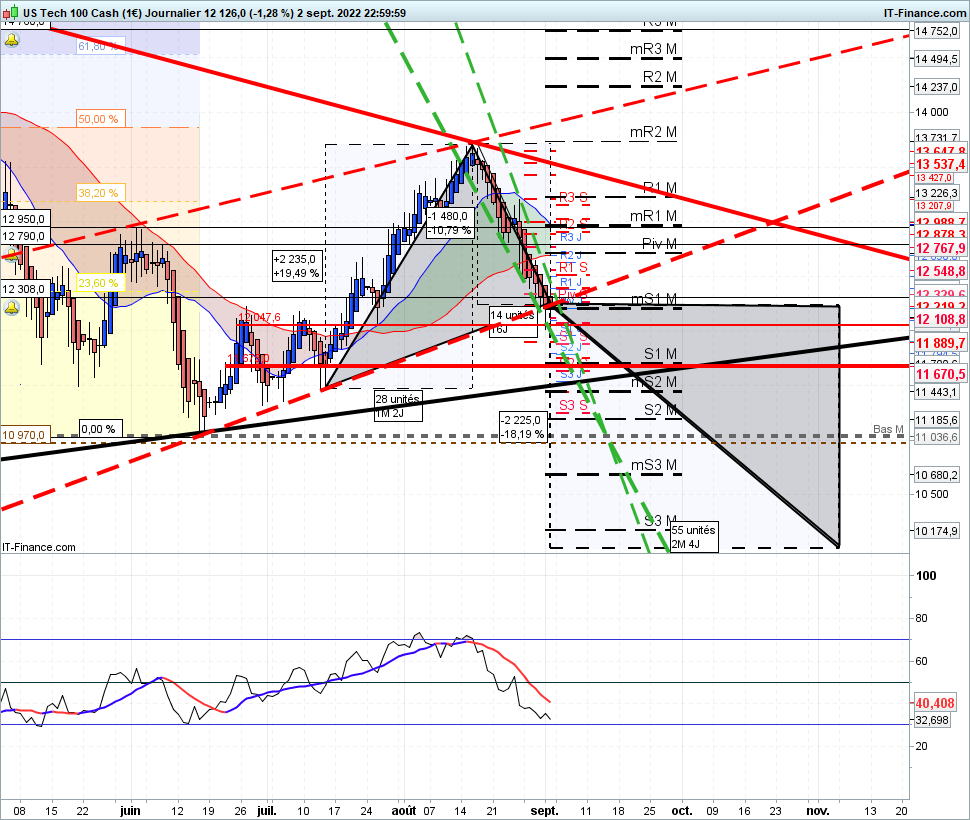The image size is (970, 820).
Task: Click the IT-Finance.com watermark in the chart corner
Action: coord(38,547)
